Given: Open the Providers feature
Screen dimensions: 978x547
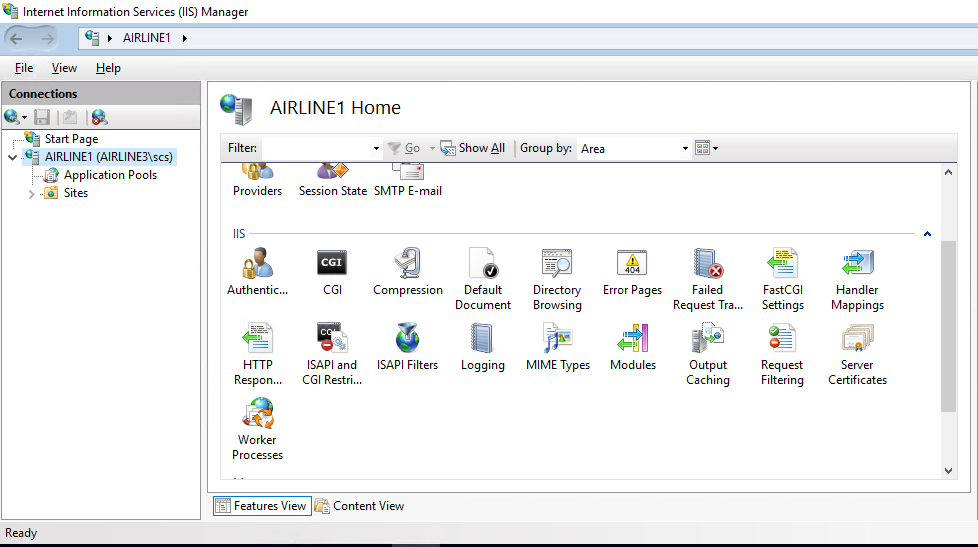Looking at the screenshot, I should pos(258,180).
